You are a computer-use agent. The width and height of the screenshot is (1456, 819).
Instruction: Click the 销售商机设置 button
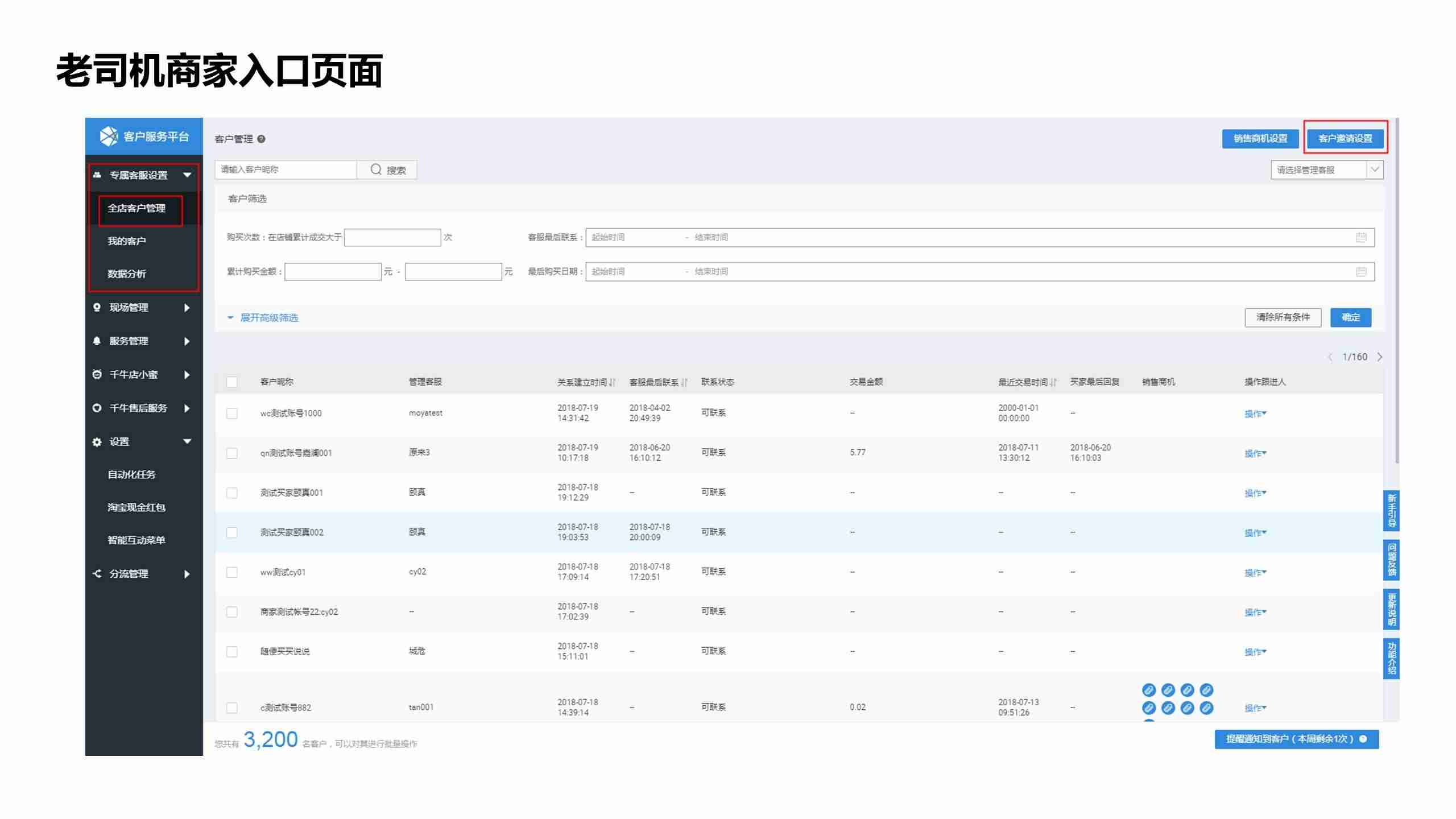pos(1260,138)
